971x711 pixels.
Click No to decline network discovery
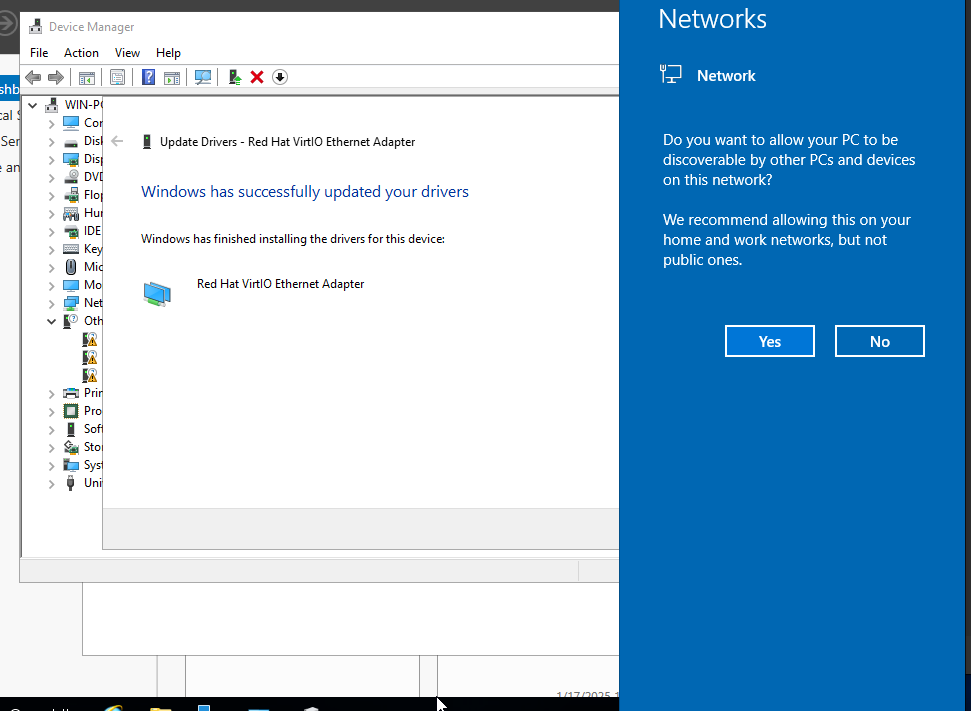(x=879, y=341)
